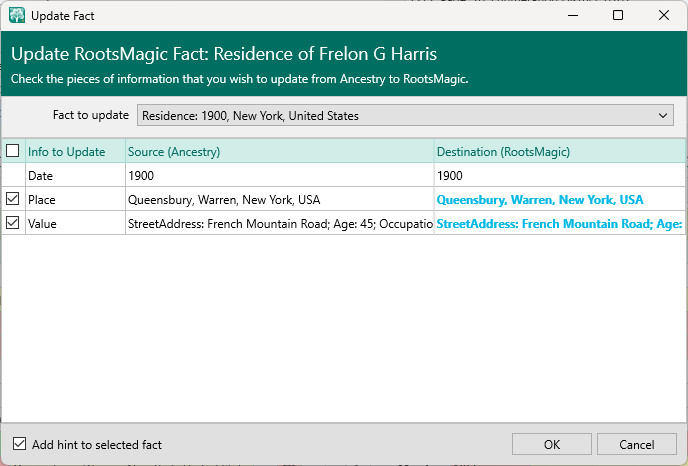Image resolution: width=688 pixels, height=466 pixels.
Task: Click the Source (Ancestry) column header
Action: point(174,152)
